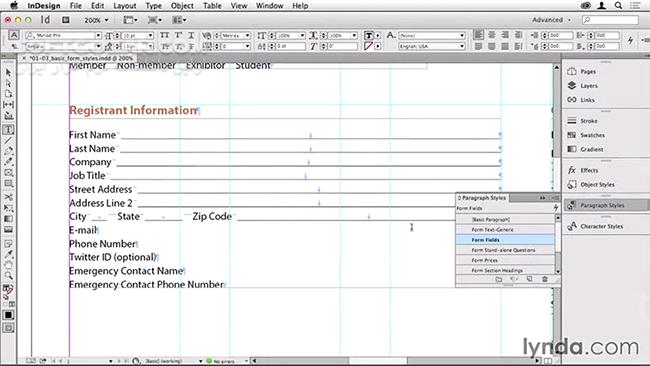This screenshot has height=366, width=650.
Task: Select the Rectangle Frame tool
Action: (x=8, y=172)
